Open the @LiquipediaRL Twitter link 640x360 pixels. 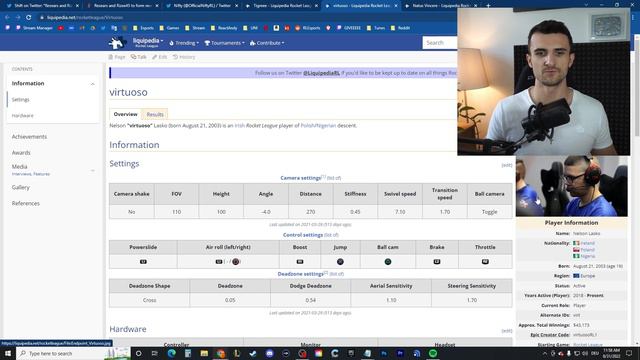pyautogui.click(x=321, y=73)
